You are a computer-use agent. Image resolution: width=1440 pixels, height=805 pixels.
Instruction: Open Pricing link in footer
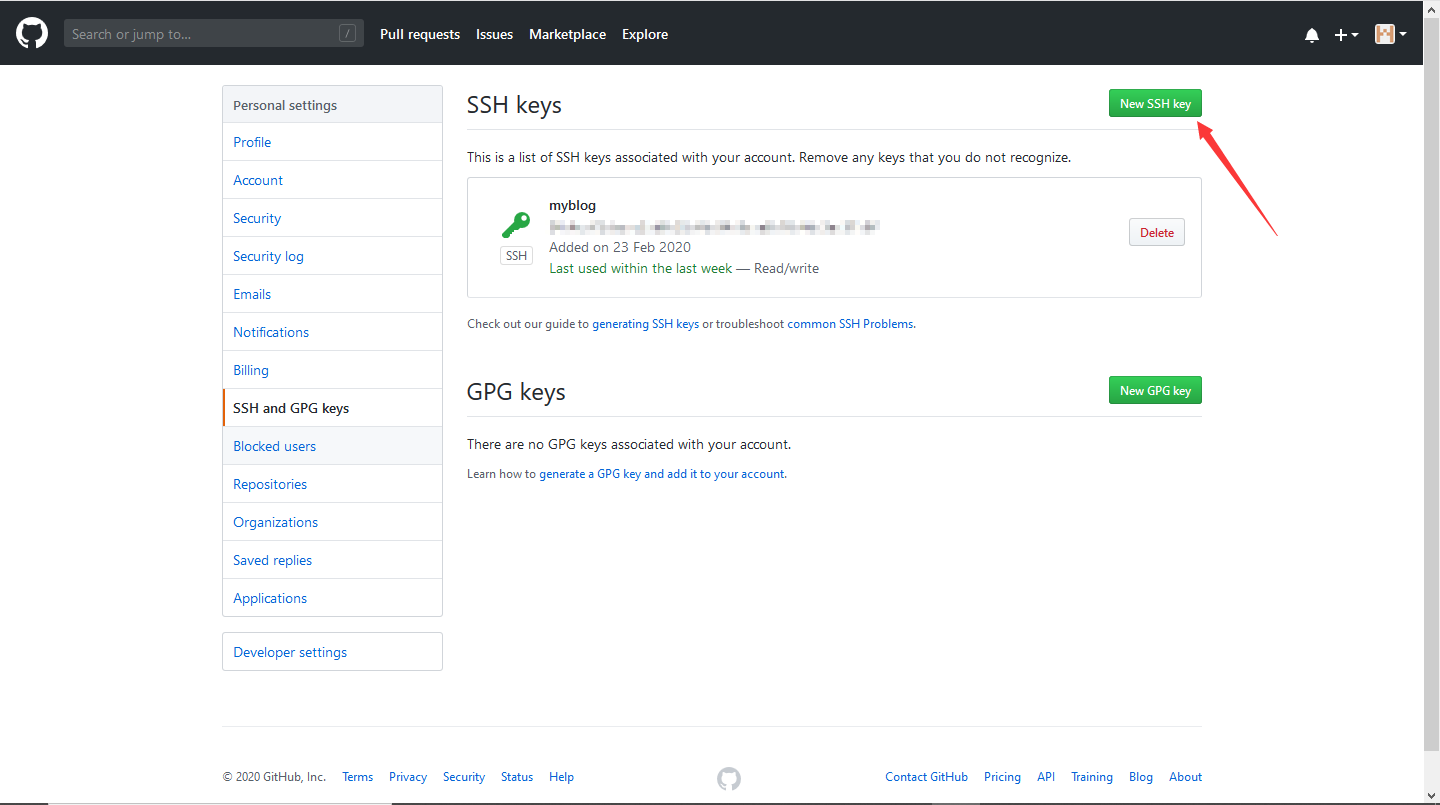click(1002, 777)
